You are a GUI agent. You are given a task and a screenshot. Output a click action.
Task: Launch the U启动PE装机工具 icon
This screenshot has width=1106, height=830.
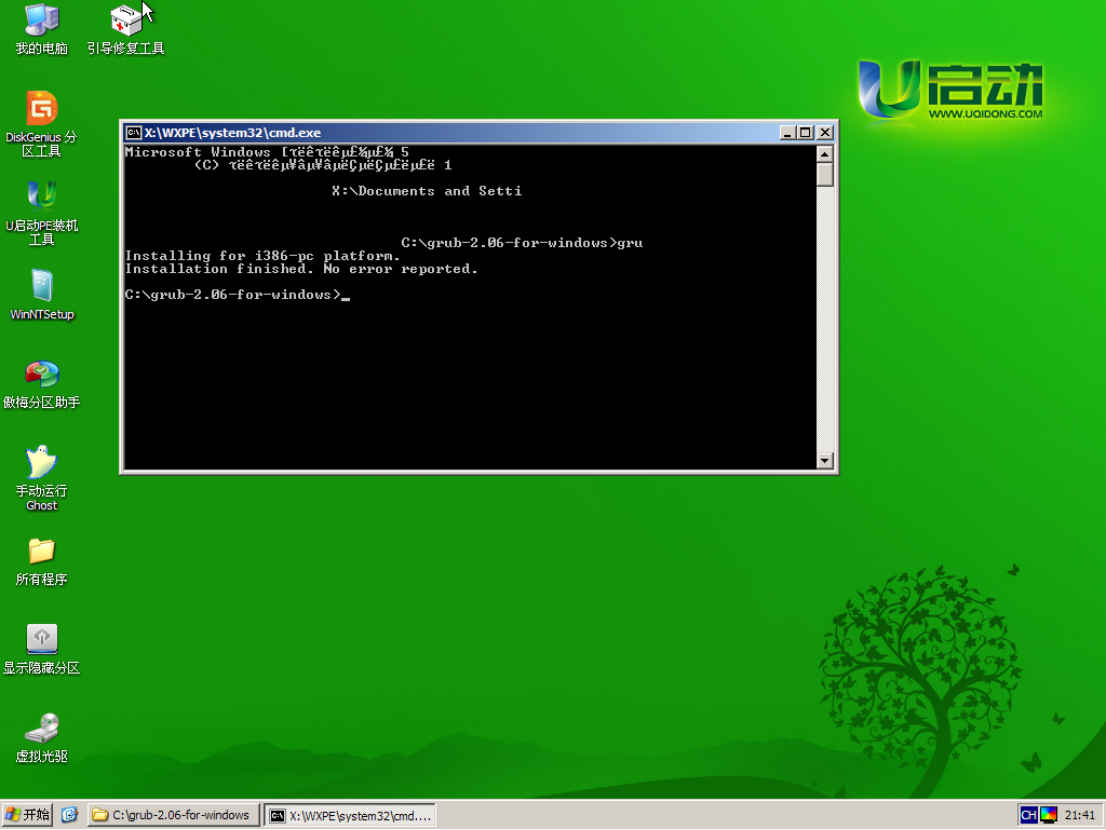pyautogui.click(x=42, y=213)
